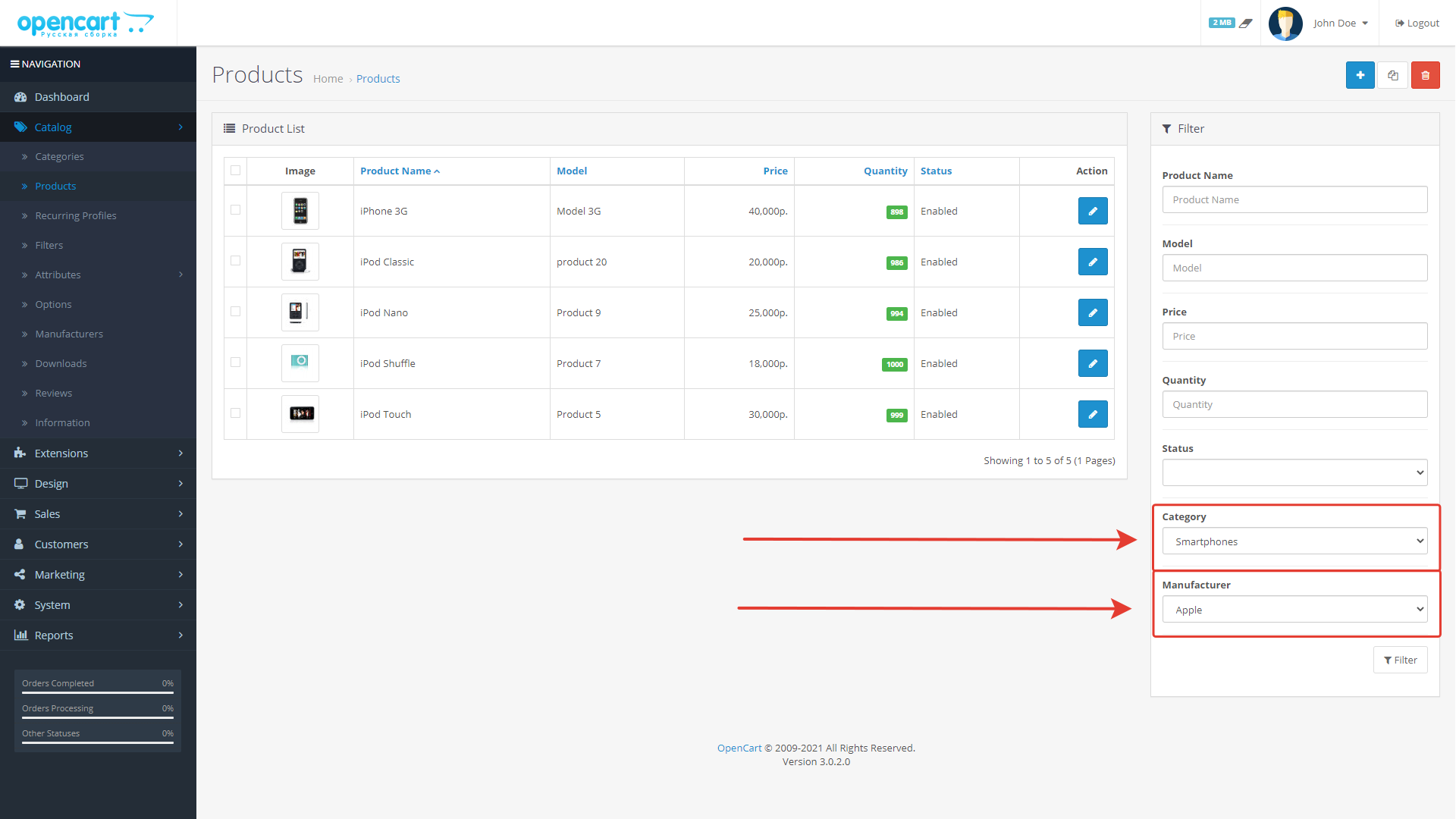Click the copy product icon button

pos(1392,75)
